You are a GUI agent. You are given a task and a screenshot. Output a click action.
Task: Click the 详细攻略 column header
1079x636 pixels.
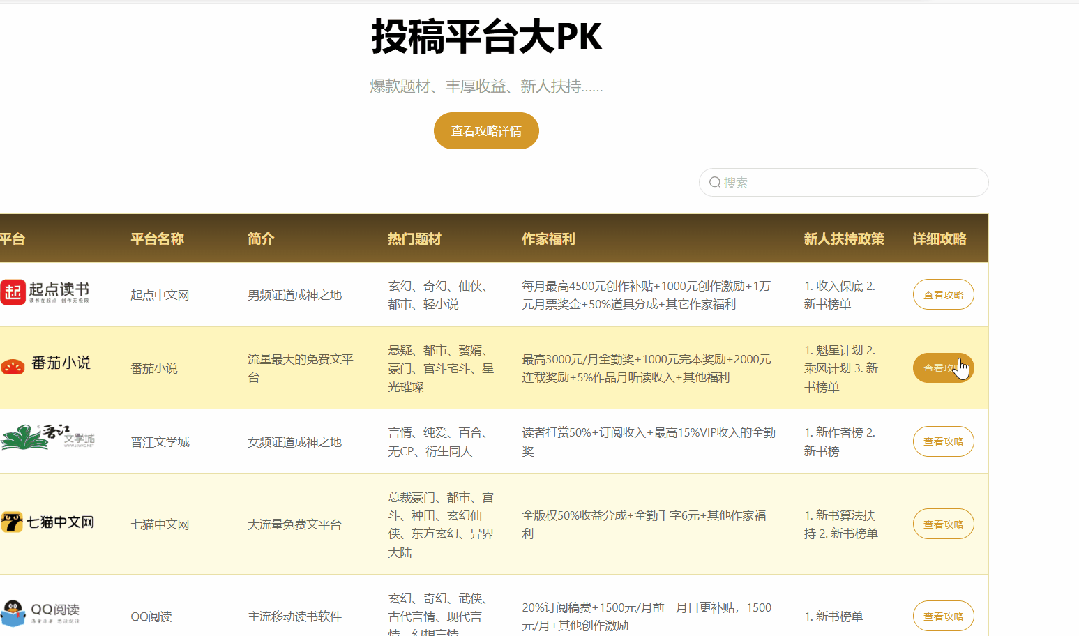point(939,239)
